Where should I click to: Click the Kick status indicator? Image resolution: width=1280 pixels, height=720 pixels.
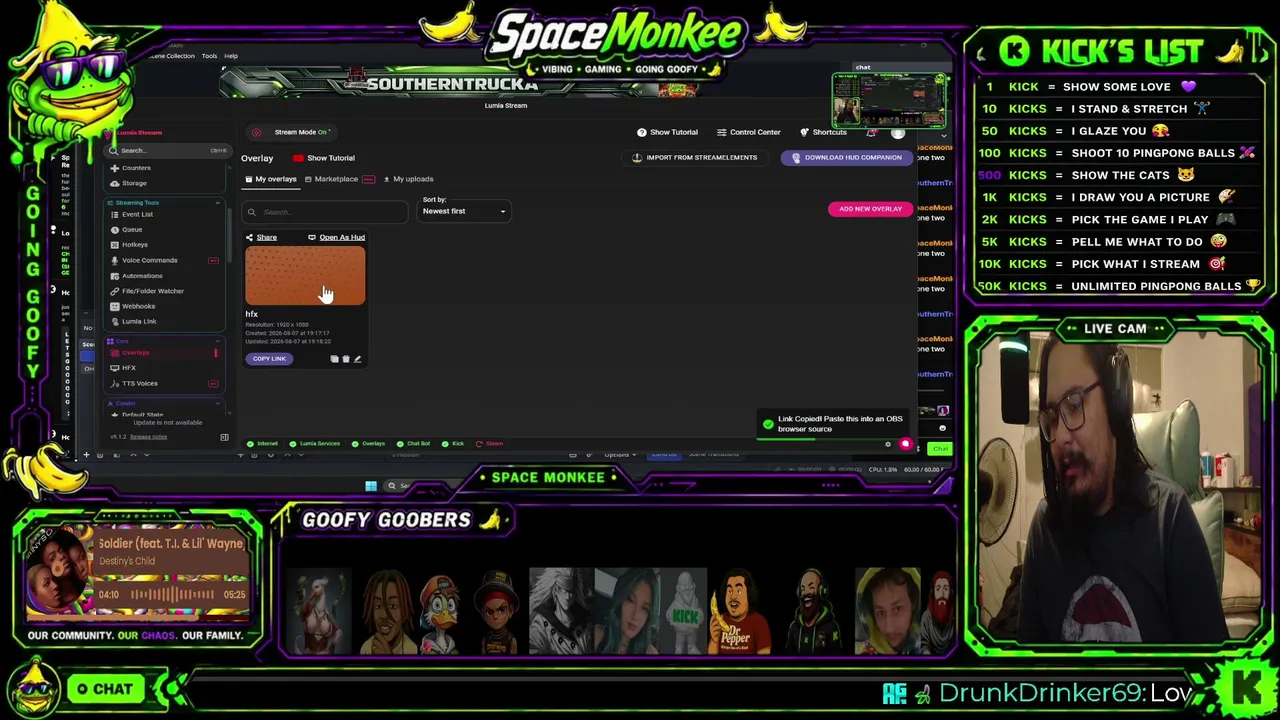452,444
